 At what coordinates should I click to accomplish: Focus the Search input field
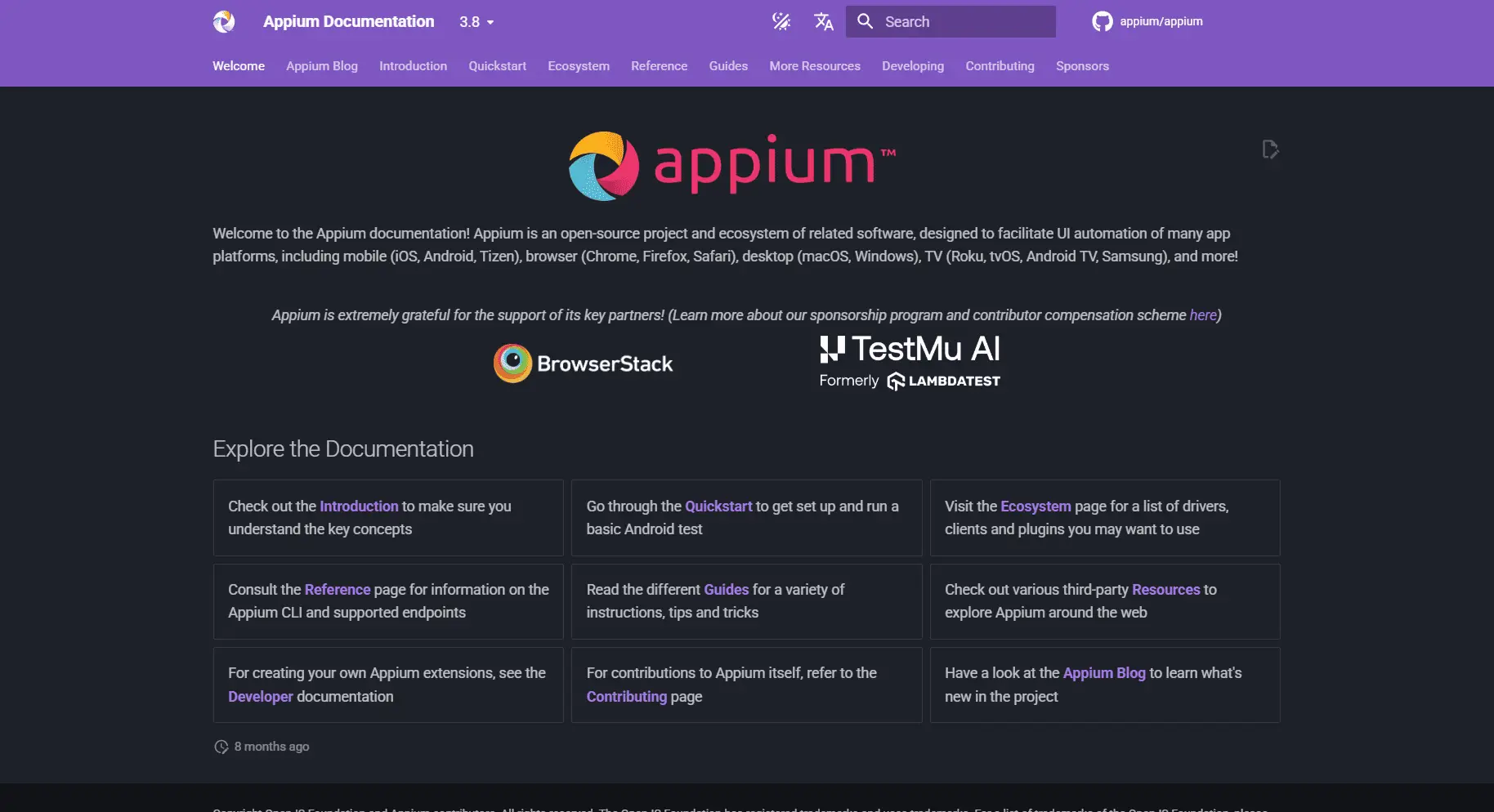[951, 21]
